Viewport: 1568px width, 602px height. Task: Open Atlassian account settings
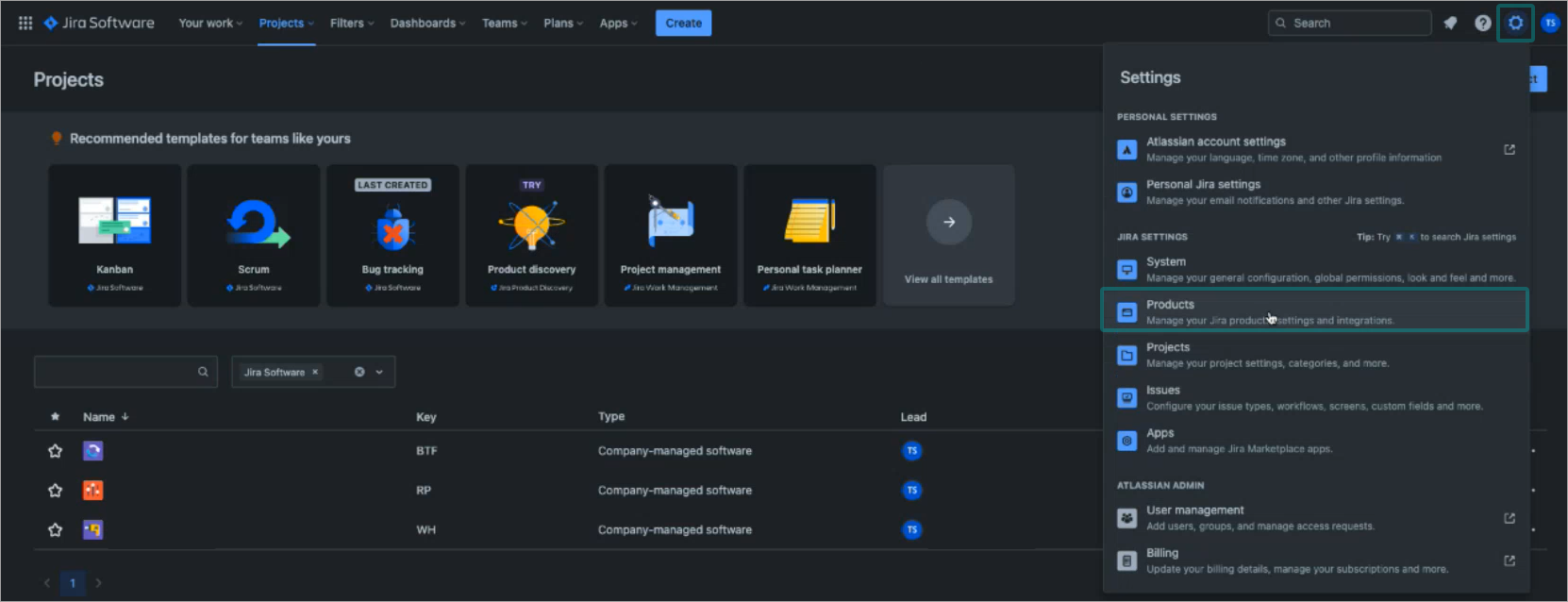(1315, 149)
